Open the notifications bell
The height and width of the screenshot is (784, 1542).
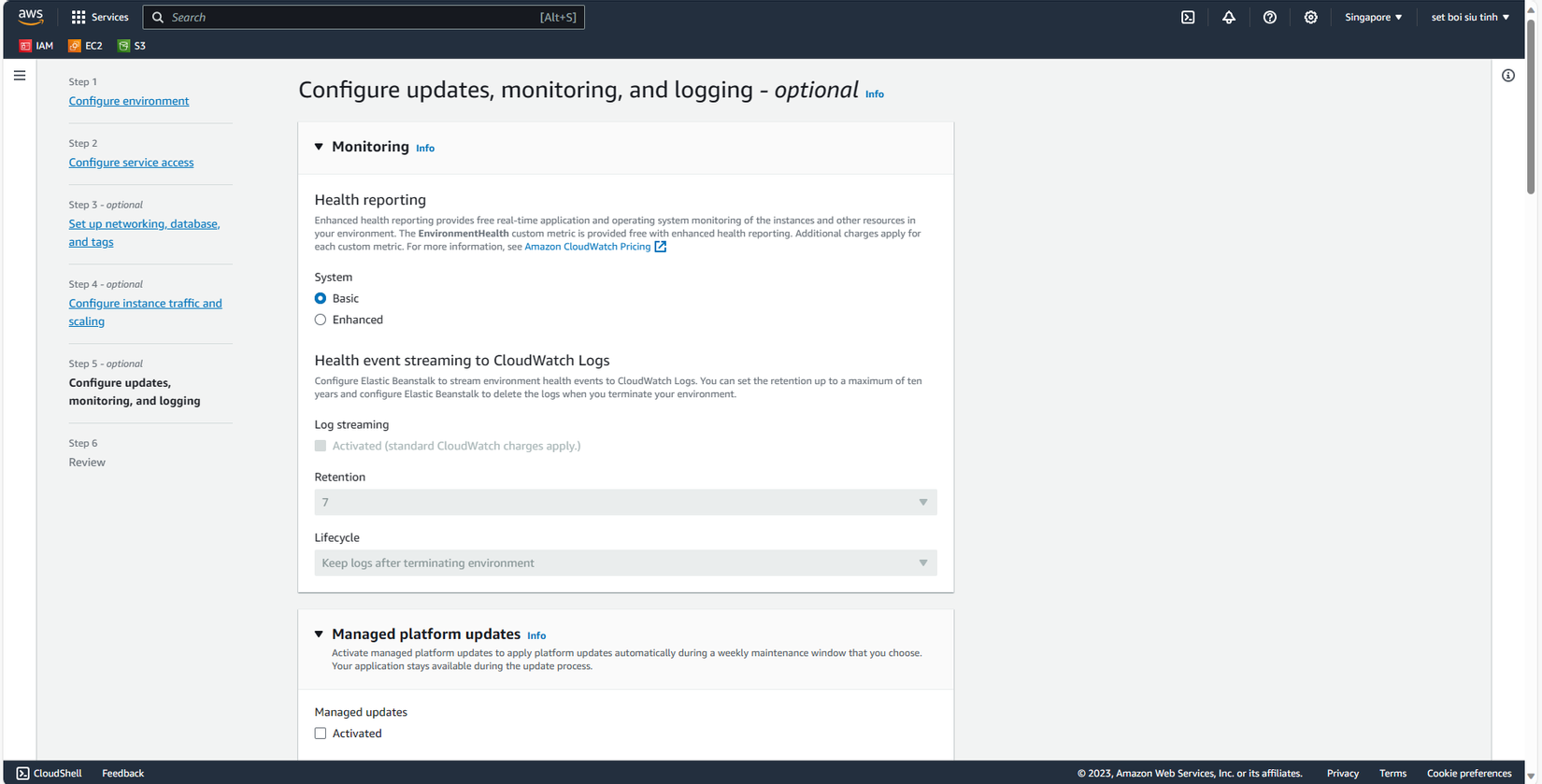point(1229,17)
